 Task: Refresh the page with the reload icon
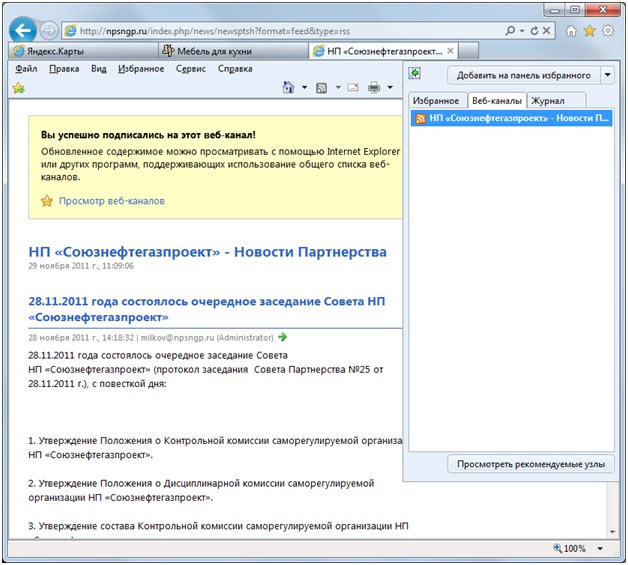[534, 31]
